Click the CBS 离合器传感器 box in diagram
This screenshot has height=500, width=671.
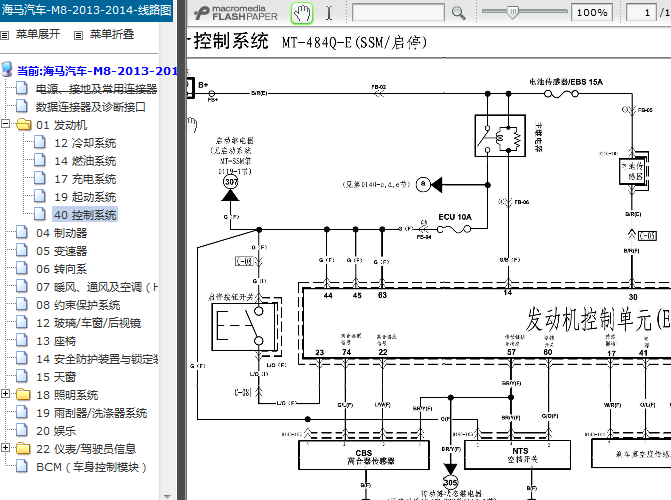[364, 455]
